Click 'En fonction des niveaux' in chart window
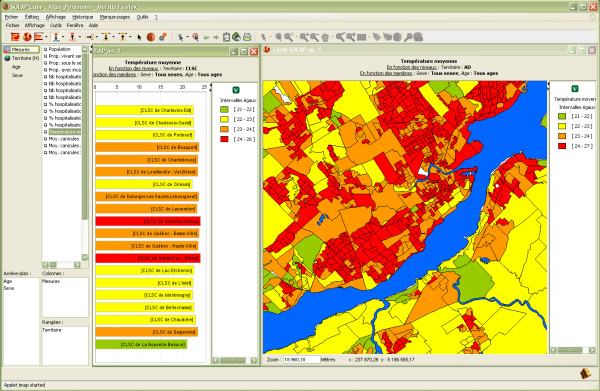Image resolution: width=600 pixels, height=391 pixels. click(x=134, y=68)
